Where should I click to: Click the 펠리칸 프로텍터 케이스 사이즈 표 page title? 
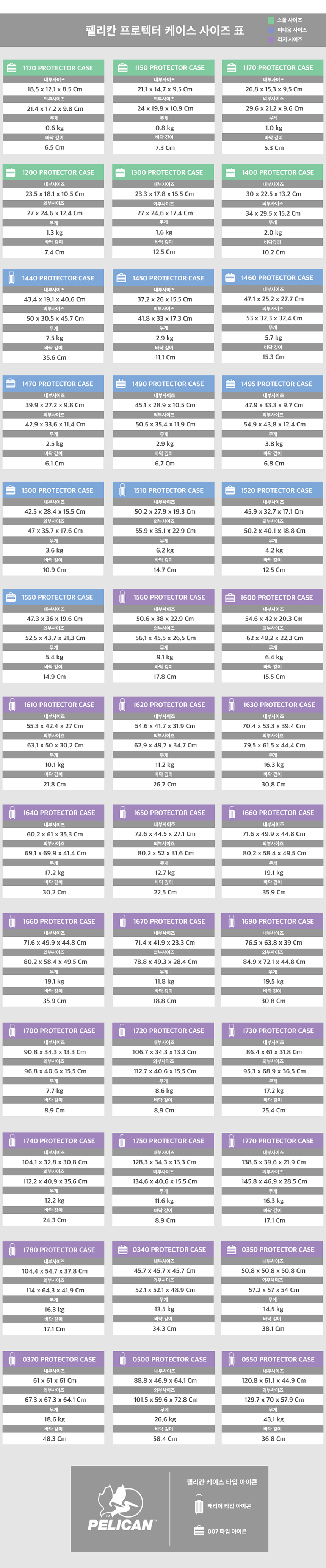(x=165, y=30)
